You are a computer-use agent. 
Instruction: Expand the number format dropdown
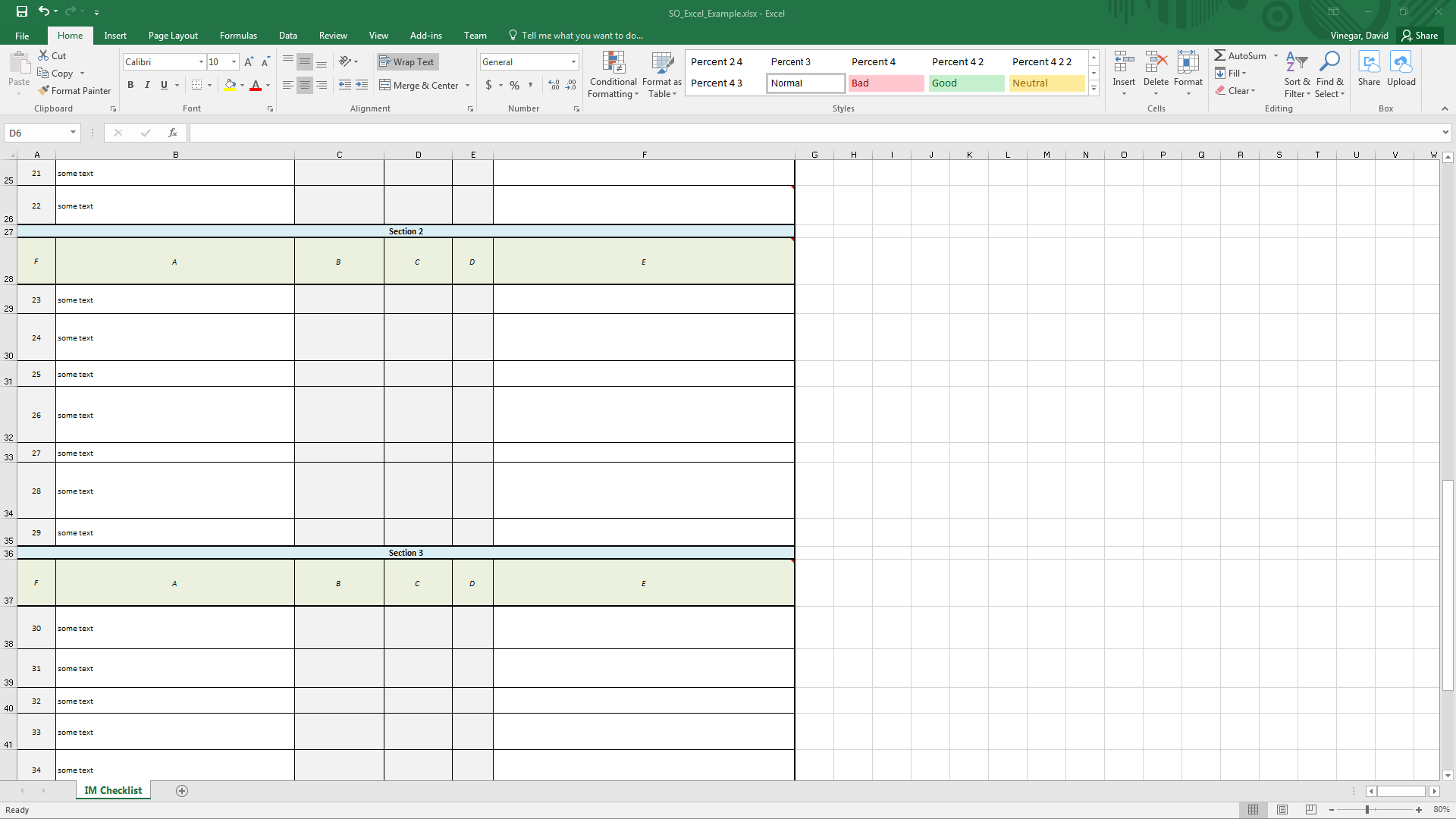[573, 61]
